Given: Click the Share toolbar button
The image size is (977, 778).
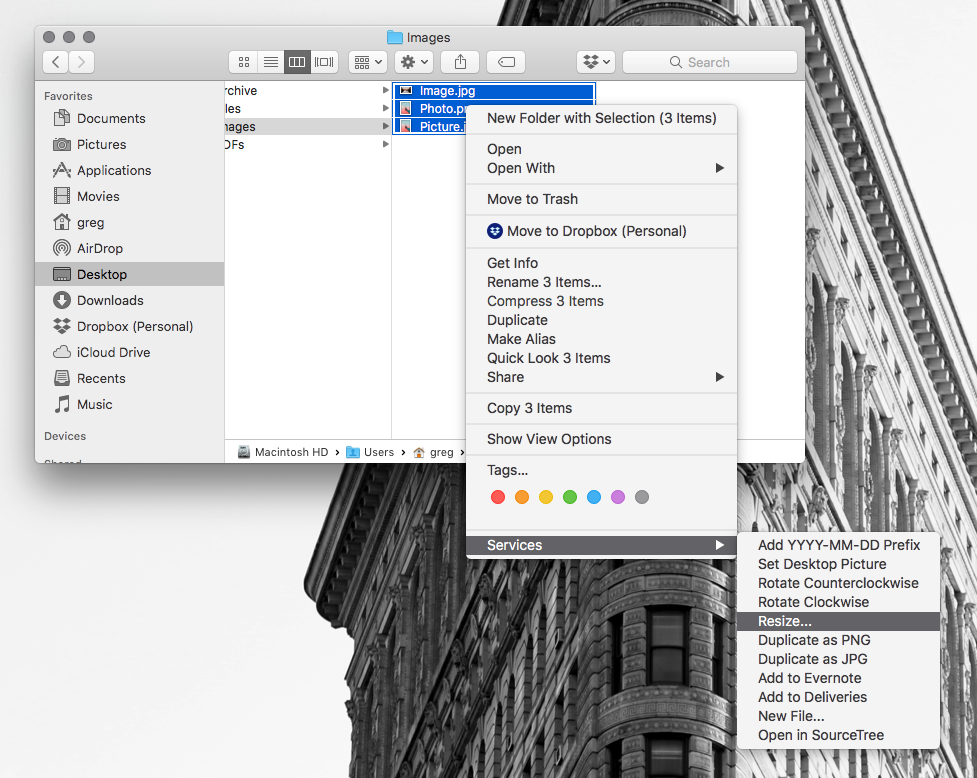Looking at the screenshot, I should (460, 62).
